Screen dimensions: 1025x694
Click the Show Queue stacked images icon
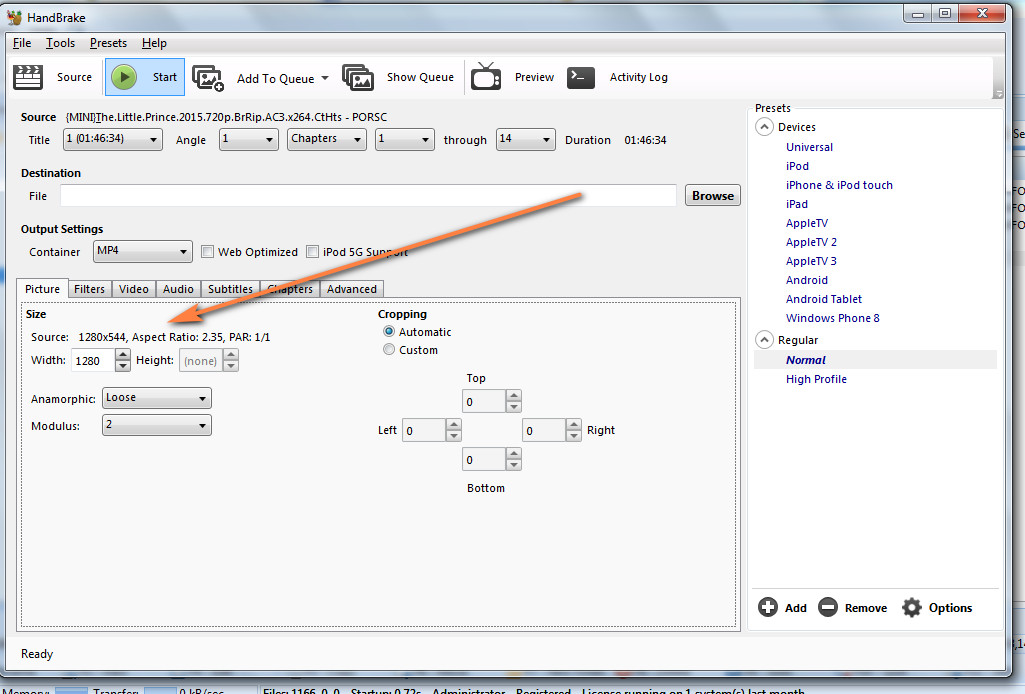tap(358, 77)
